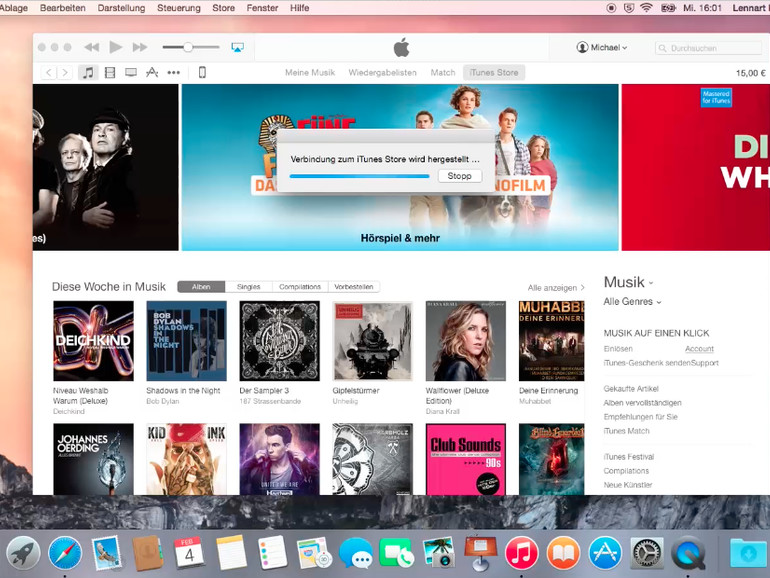Select the Singles filter segment
The height and width of the screenshot is (578, 770).
248,287
